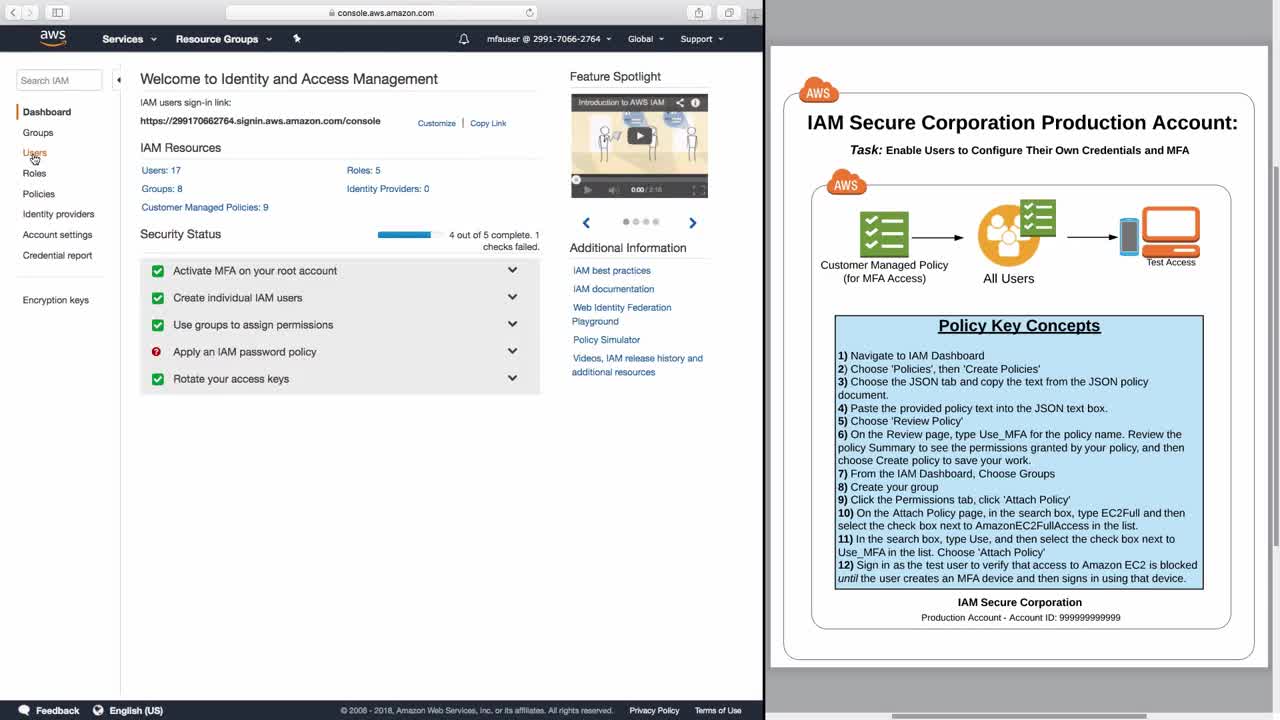This screenshot has height=720, width=1280.
Task: Collapse the IAM navigation pane arrow
Action: [118, 80]
